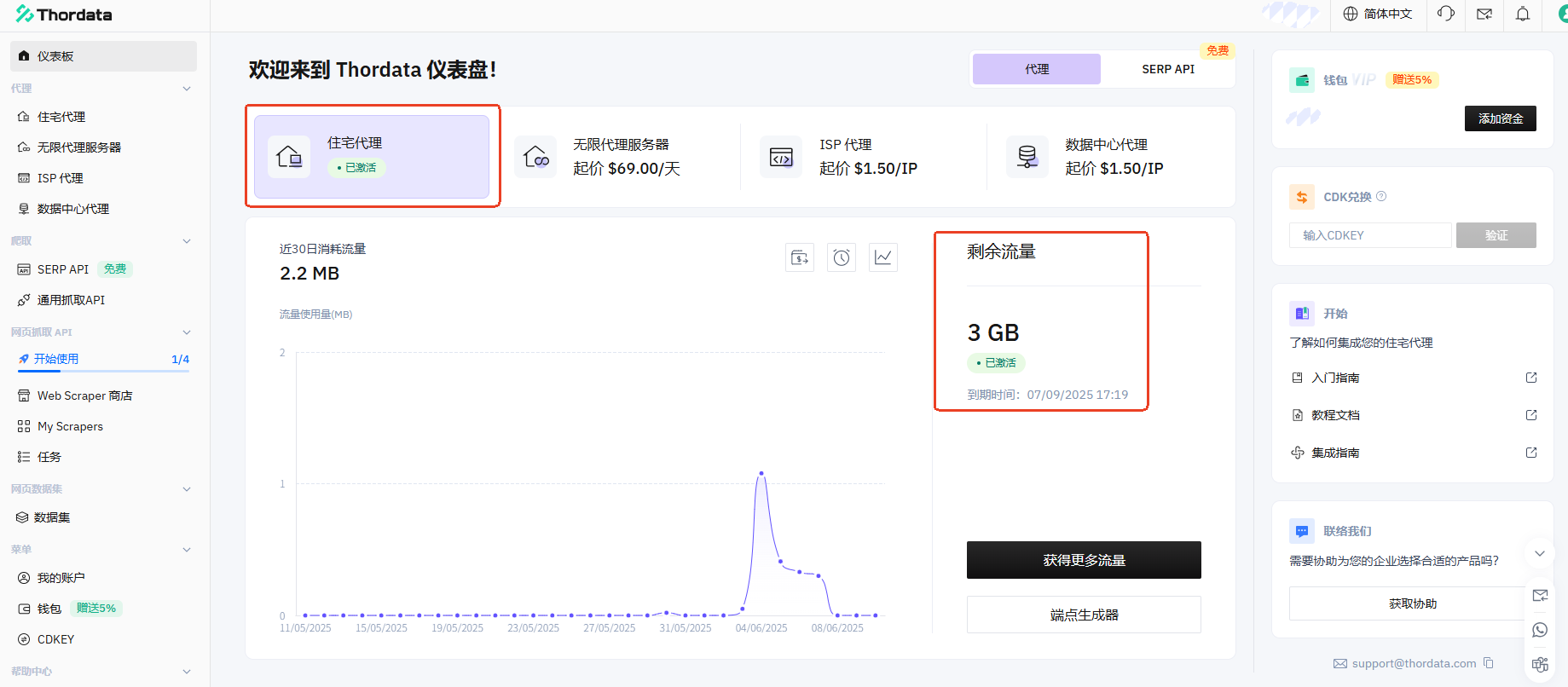The image size is (1568, 687).
Task: Click 获得更多流量 button
Action: (x=1084, y=560)
